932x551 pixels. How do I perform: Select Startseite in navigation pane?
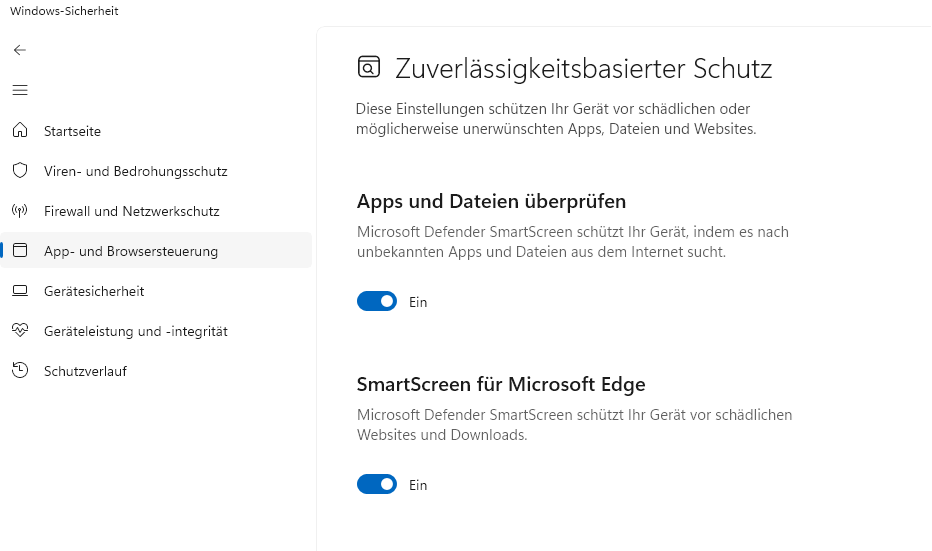click(x=72, y=131)
